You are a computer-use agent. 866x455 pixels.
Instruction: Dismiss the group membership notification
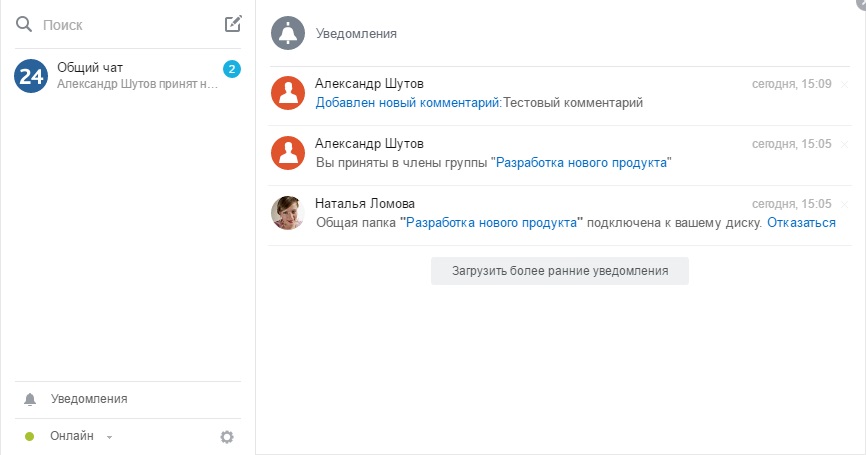[x=845, y=145]
